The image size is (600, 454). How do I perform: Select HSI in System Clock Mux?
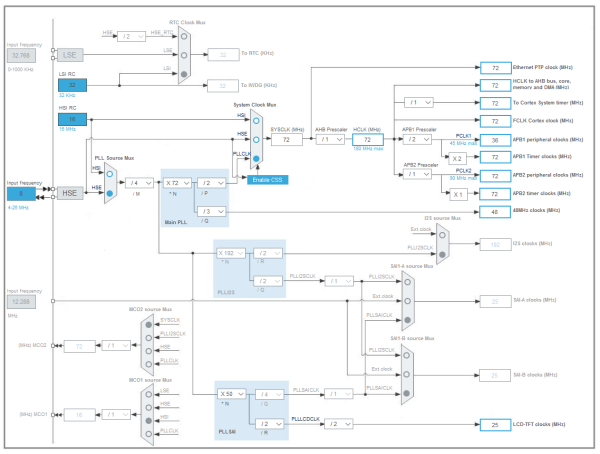[256, 122]
